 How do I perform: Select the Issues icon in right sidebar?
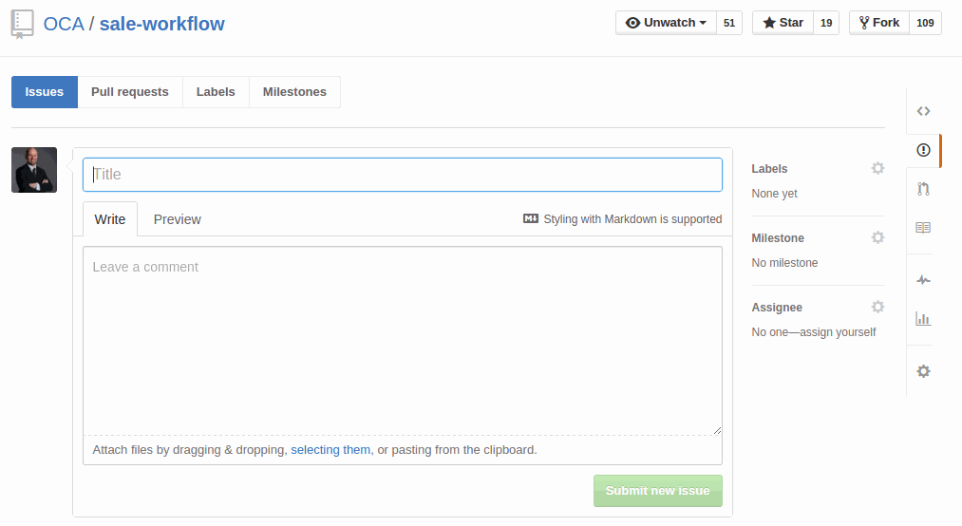pyautogui.click(x=923, y=150)
